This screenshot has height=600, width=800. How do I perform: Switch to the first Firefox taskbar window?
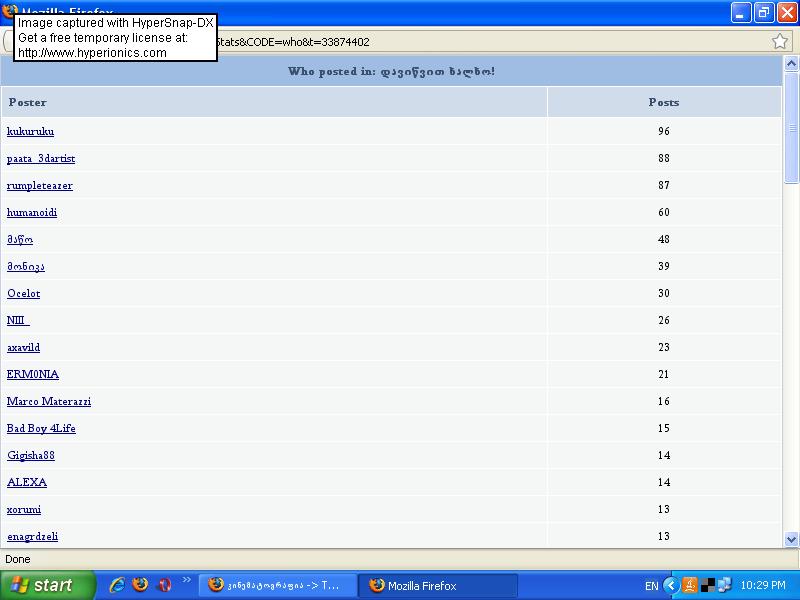pyautogui.click(x=278, y=586)
